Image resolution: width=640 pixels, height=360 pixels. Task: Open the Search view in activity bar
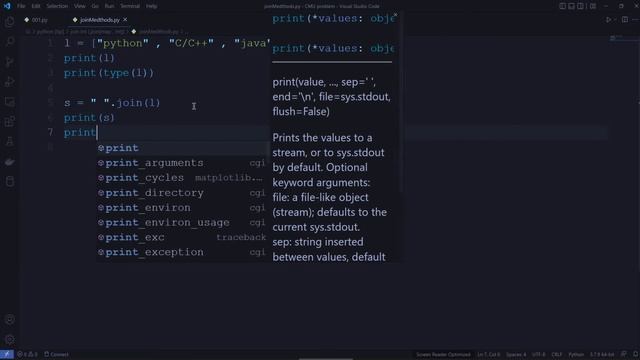(9, 42)
